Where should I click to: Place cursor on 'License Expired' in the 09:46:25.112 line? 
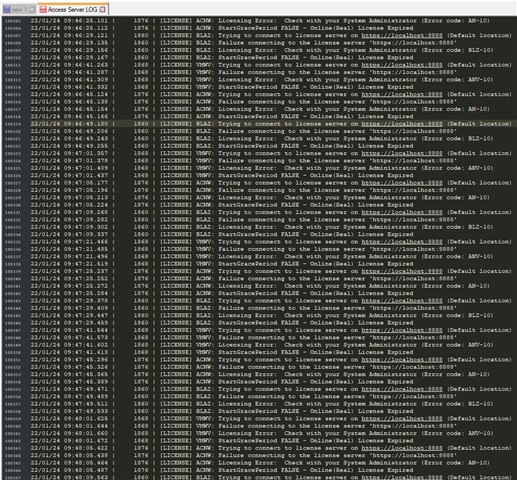pos(386,28)
